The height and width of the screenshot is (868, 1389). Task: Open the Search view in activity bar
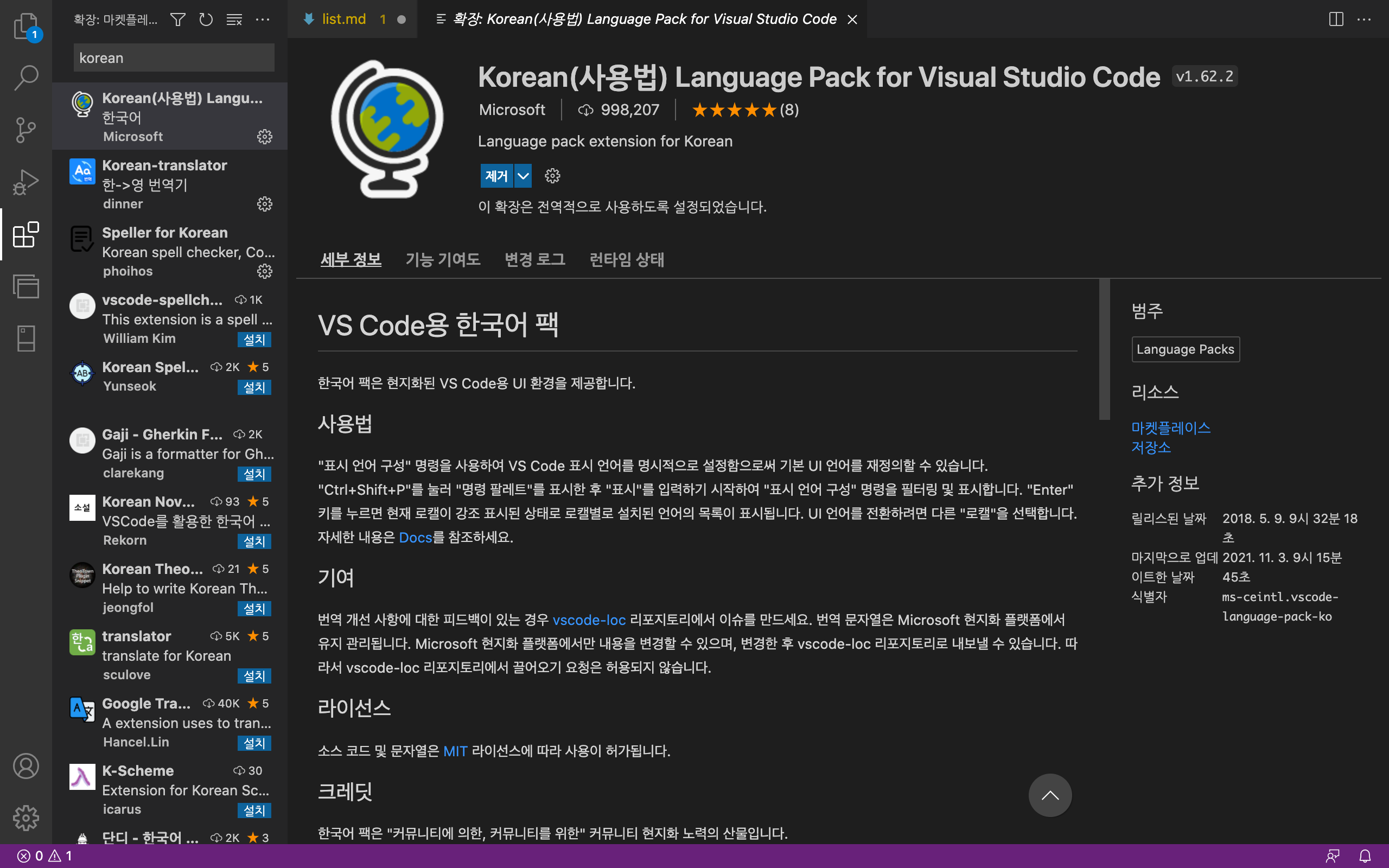pos(26,78)
